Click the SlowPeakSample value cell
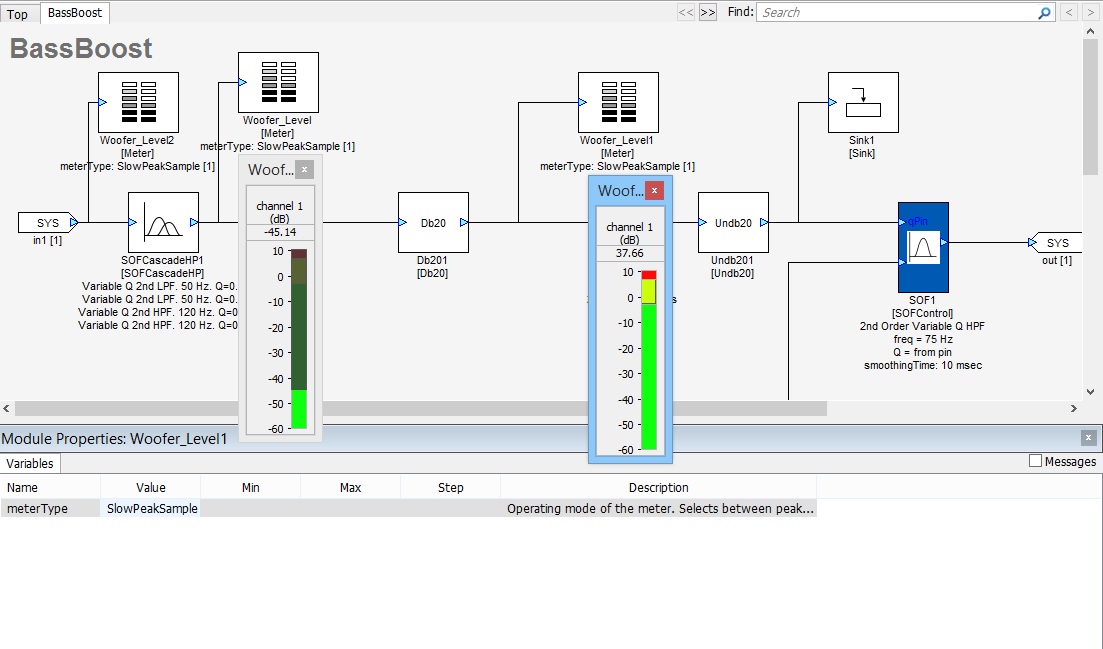Screen dimensions: 1103x649 pos(151,508)
